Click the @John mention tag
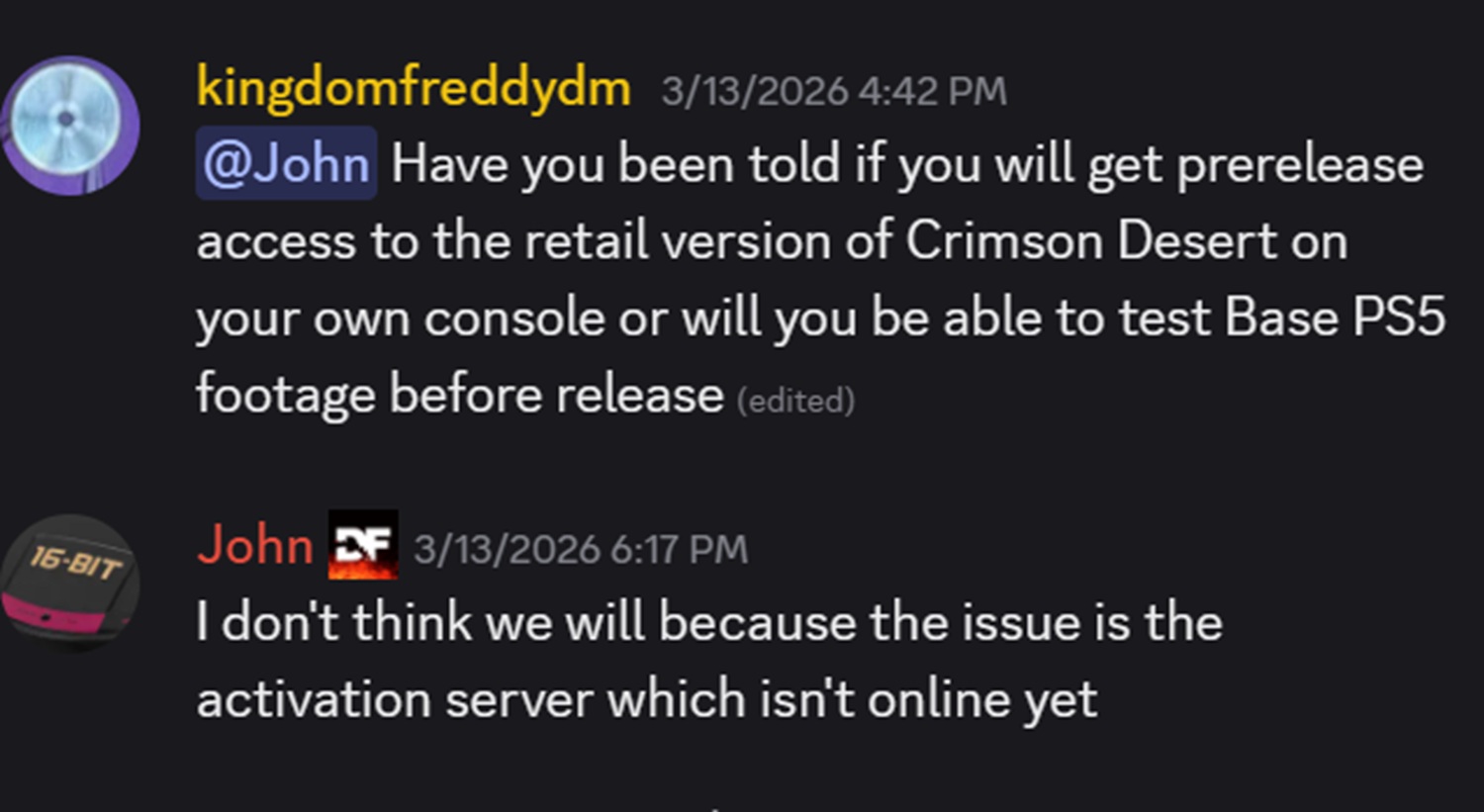 tap(286, 163)
